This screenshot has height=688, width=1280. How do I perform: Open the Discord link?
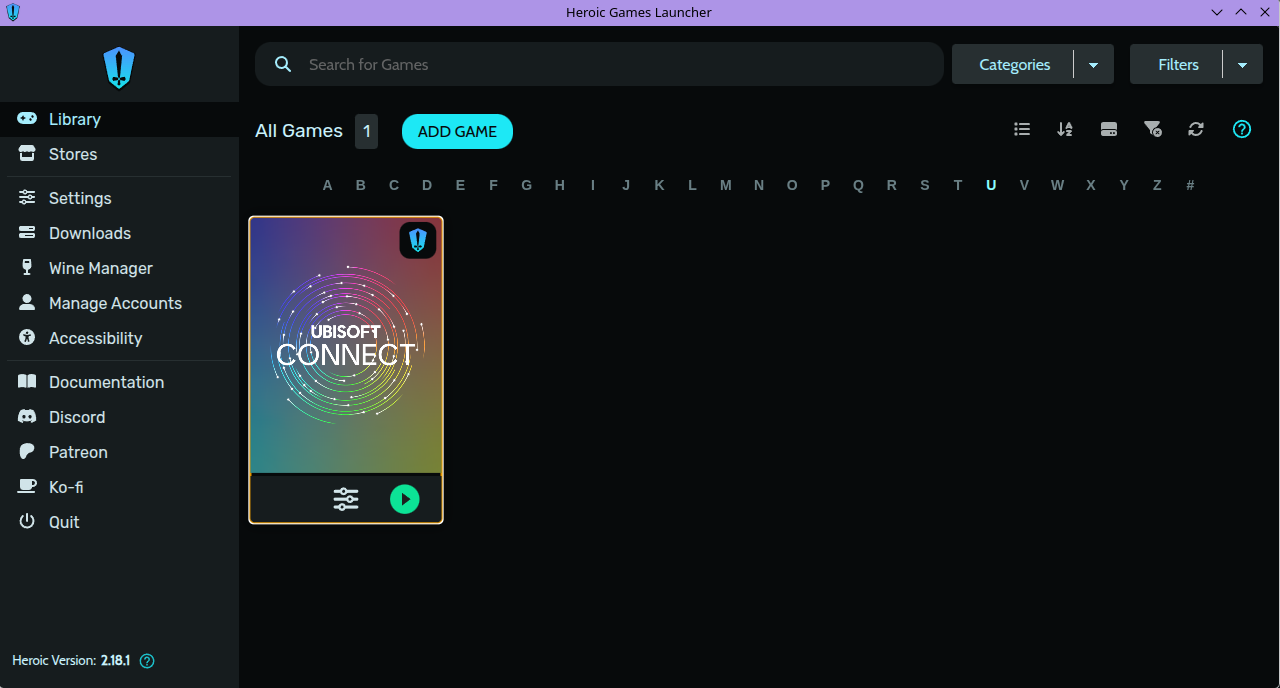point(119,417)
